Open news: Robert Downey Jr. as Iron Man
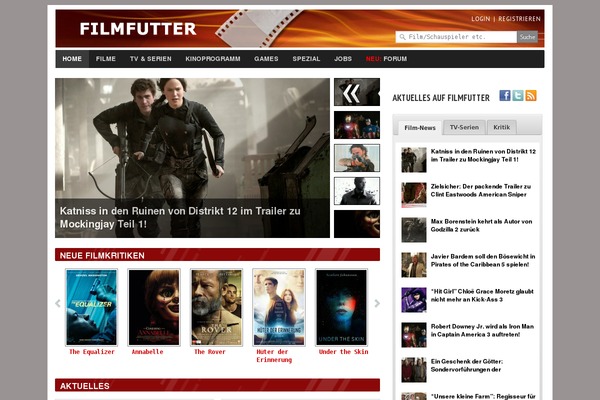 [482, 330]
